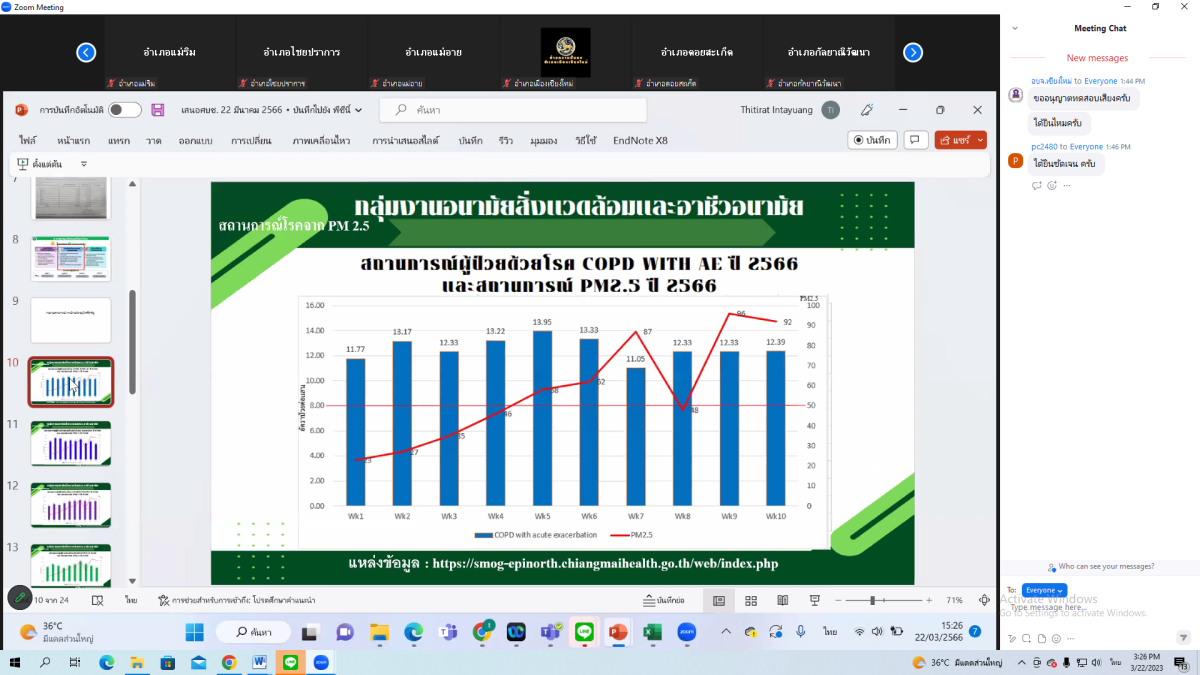Switch to Normal view icon
Viewport: 1200px width, 675px height.
tap(719, 600)
